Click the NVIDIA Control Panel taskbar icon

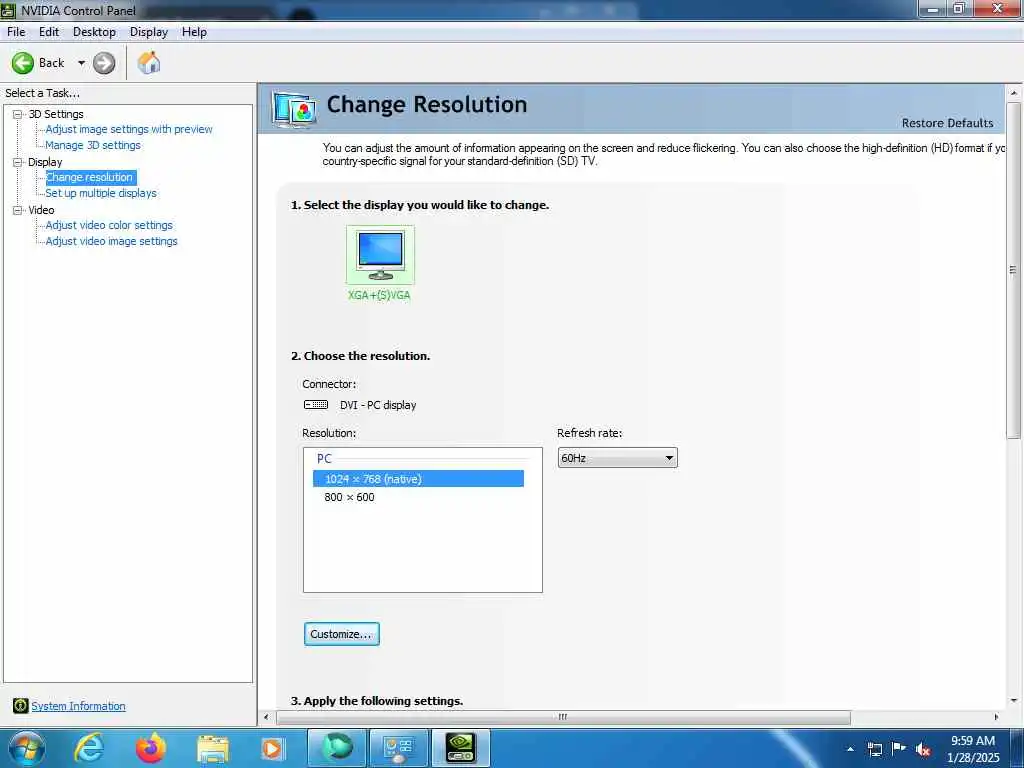(460, 748)
